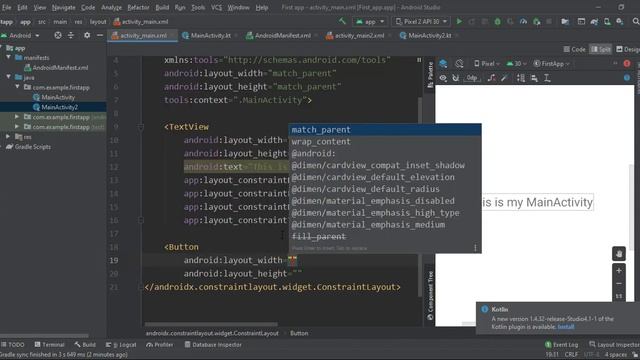
Task: Open the app run configuration dropdown
Action: [x=370, y=21]
